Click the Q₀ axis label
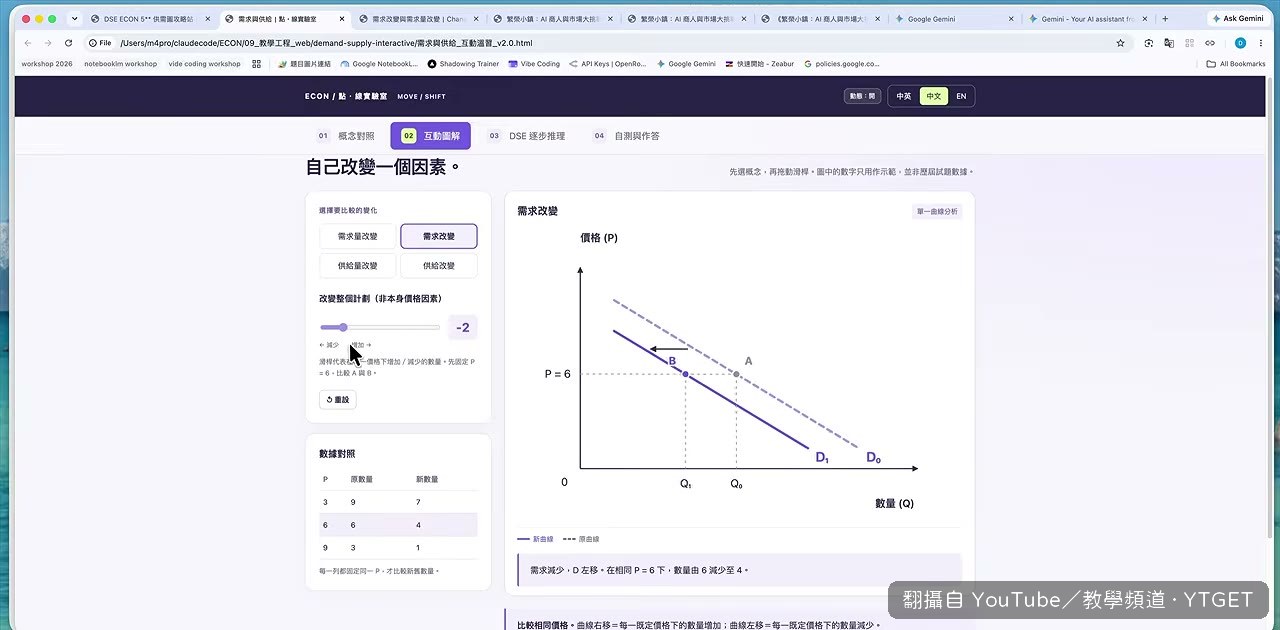The width and height of the screenshot is (1280, 630). point(737,483)
